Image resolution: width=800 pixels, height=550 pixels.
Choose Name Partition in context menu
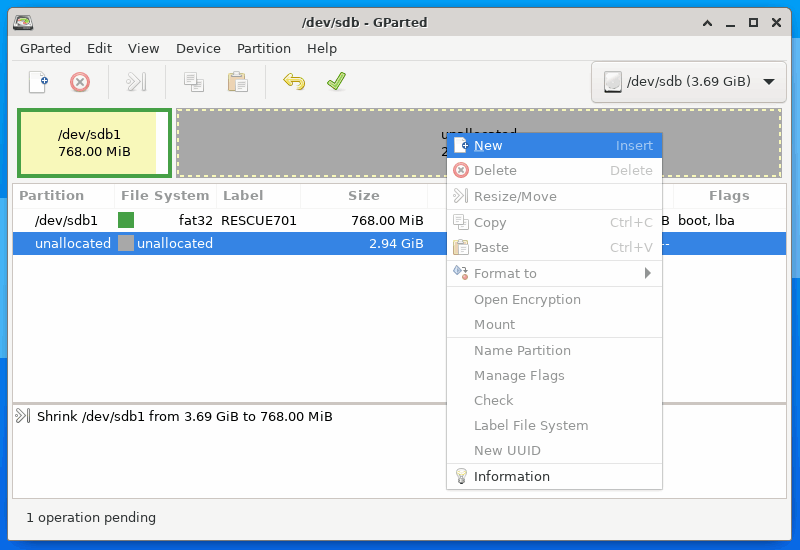click(x=554, y=351)
